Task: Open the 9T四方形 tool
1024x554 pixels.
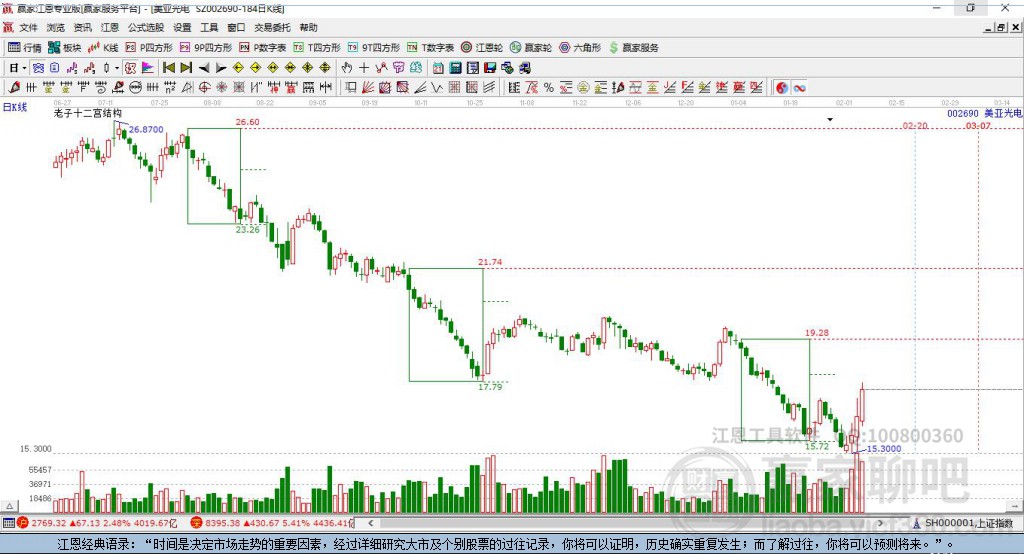Action: 374,48
